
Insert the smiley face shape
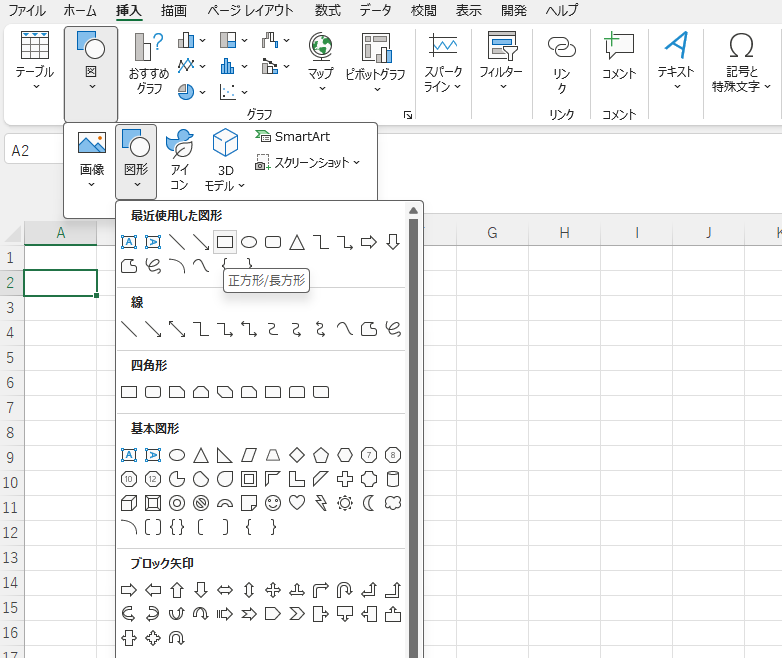(x=273, y=503)
